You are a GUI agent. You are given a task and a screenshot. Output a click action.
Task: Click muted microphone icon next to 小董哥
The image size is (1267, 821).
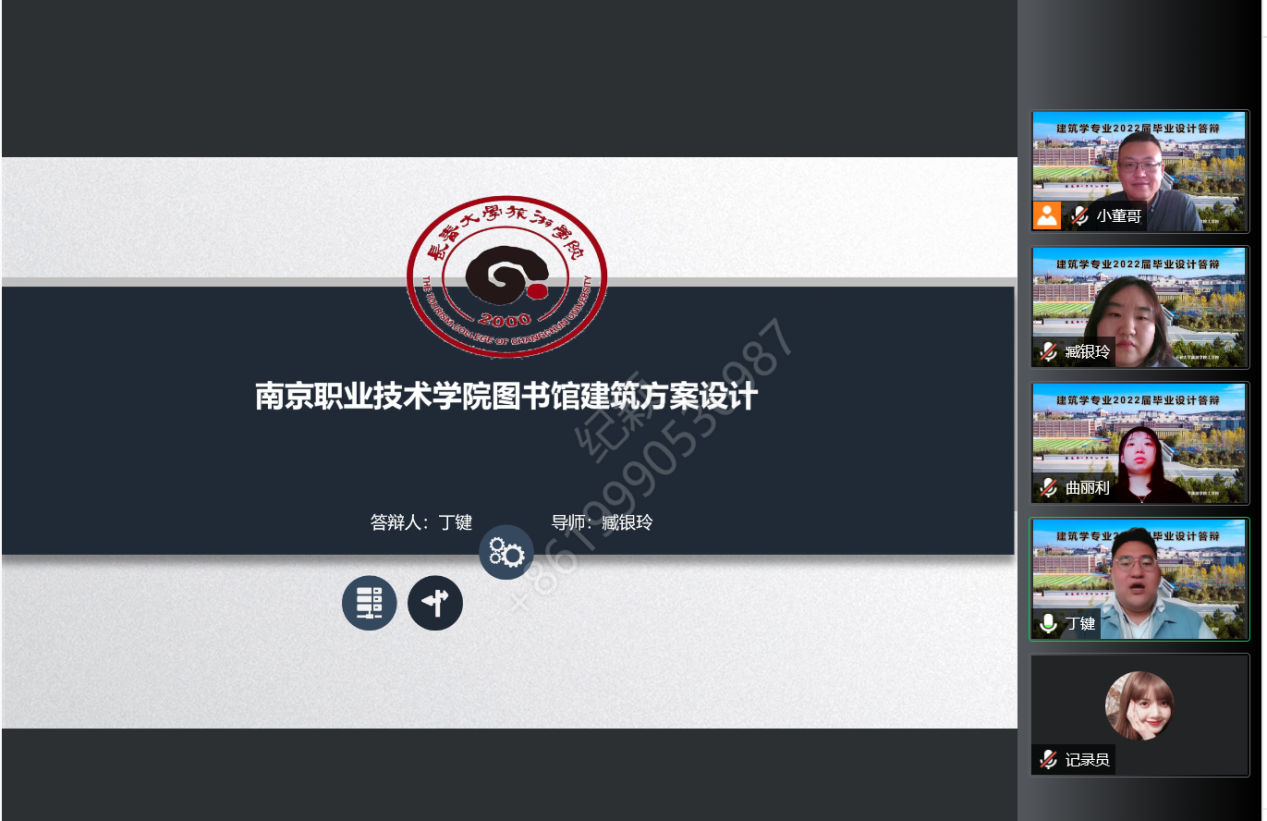point(1079,215)
